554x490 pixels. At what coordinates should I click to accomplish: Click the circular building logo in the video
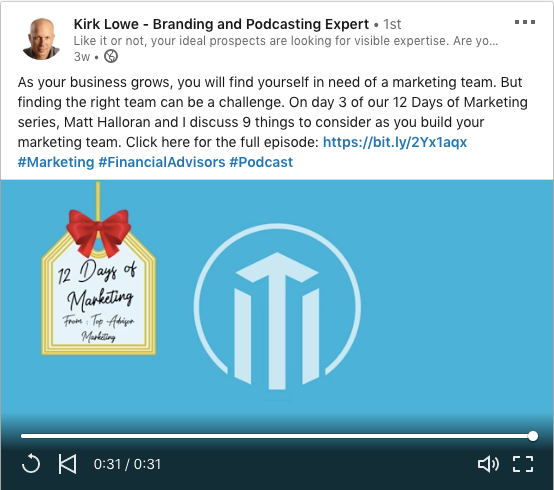point(277,307)
